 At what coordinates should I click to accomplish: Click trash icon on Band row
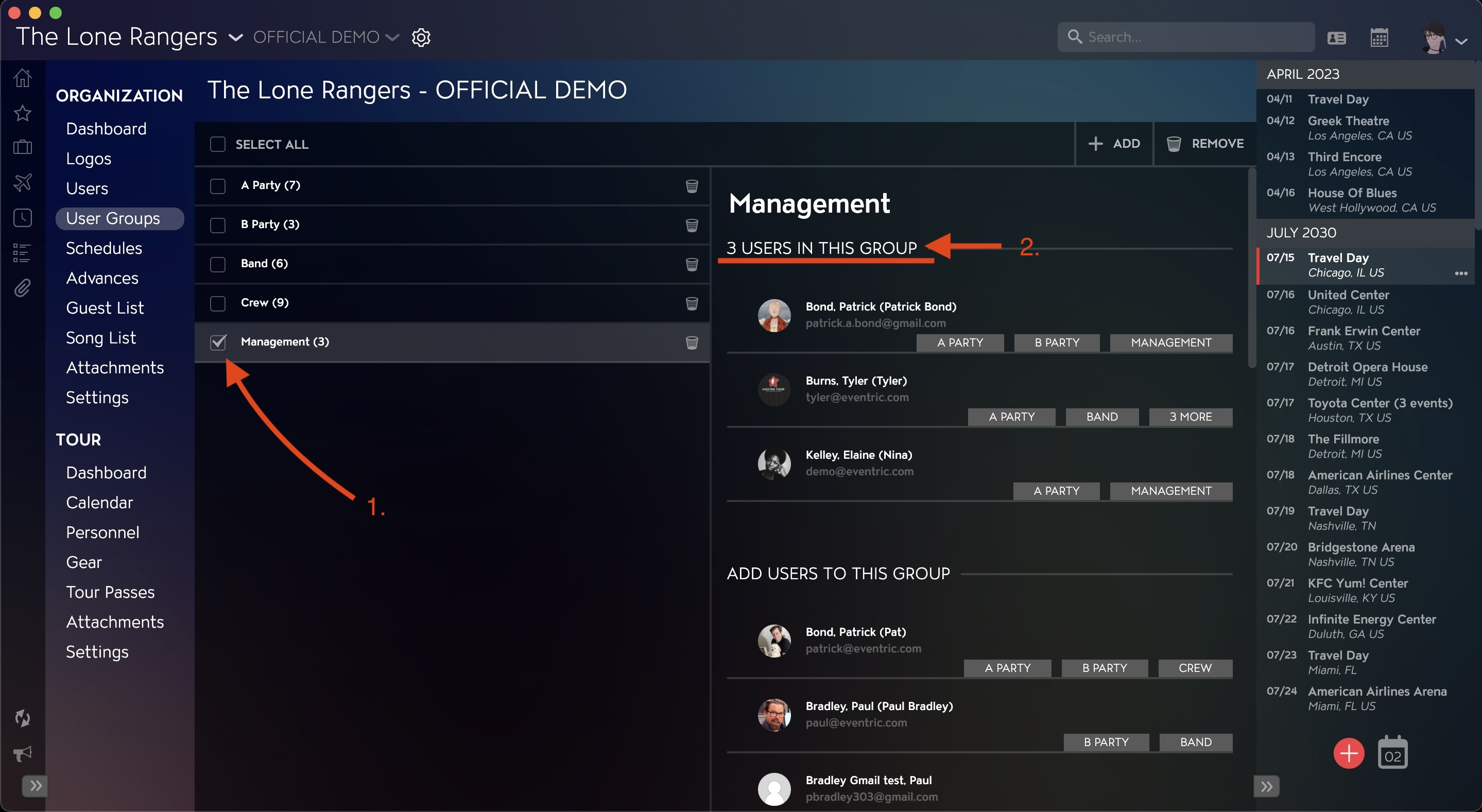pyautogui.click(x=692, y=264)
